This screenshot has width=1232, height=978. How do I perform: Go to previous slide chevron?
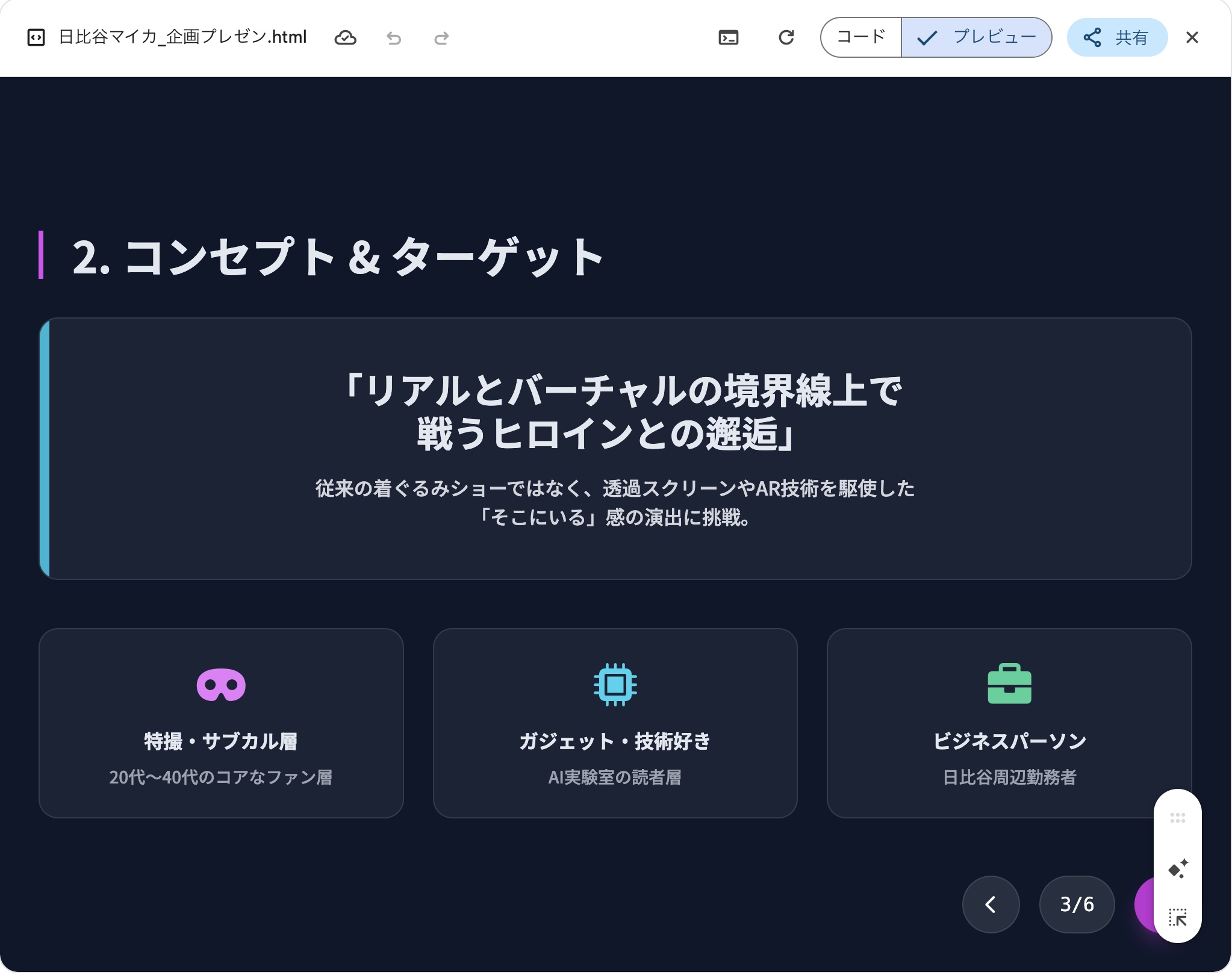[991, 904]
